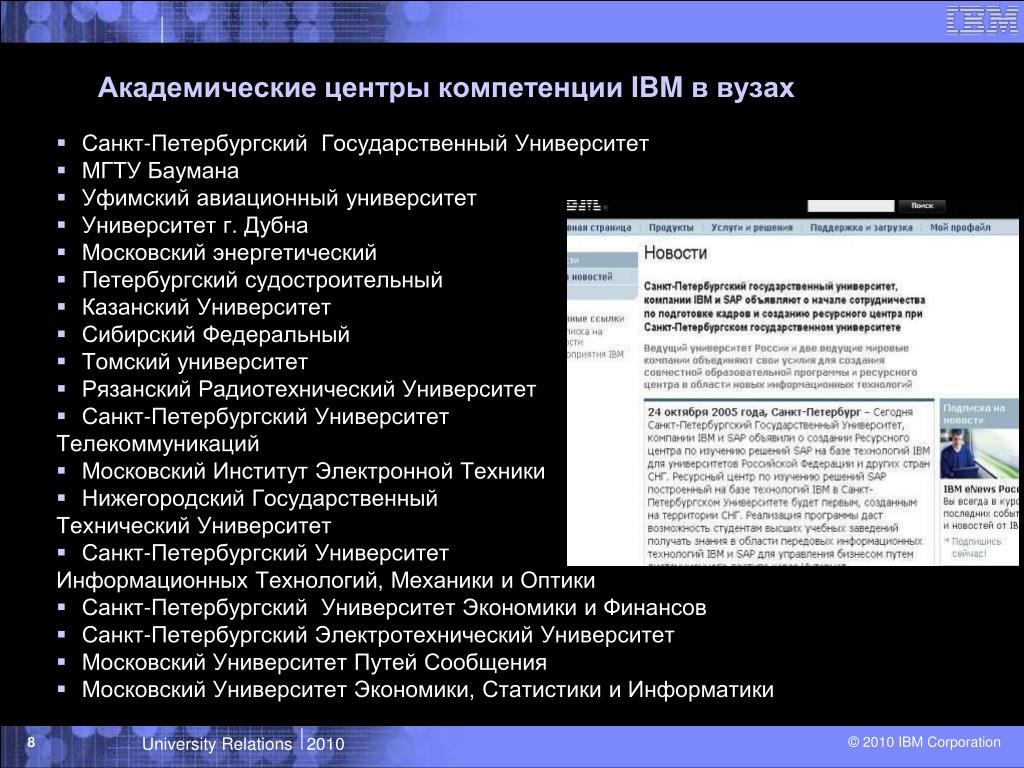Select Московский Институт Электронной Техники item
Screen dimensions: 1024x768
point(313,471)
